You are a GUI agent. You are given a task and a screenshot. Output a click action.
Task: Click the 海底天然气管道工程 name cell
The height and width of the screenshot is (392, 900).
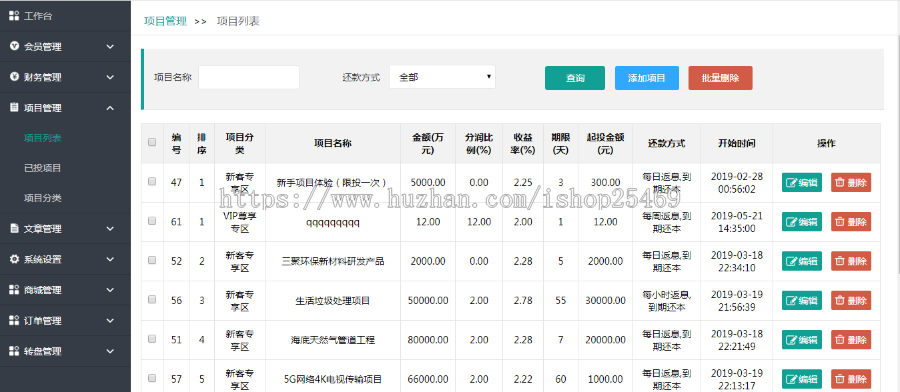[x=333, y=340]
